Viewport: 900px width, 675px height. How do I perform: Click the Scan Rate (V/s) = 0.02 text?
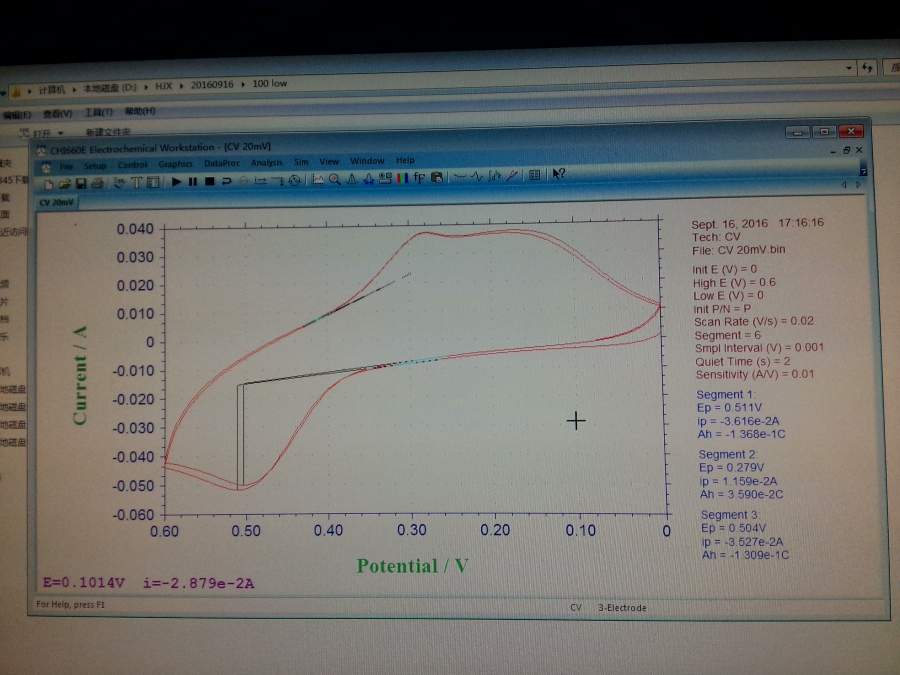[x=754, y=321]
